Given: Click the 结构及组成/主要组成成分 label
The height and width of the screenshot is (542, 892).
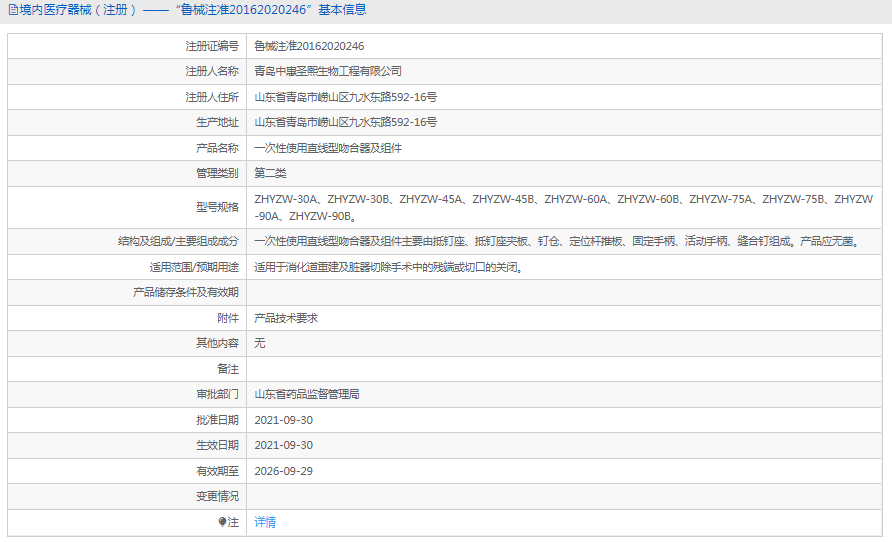Looking at the screenshot, I should (179, 241).
